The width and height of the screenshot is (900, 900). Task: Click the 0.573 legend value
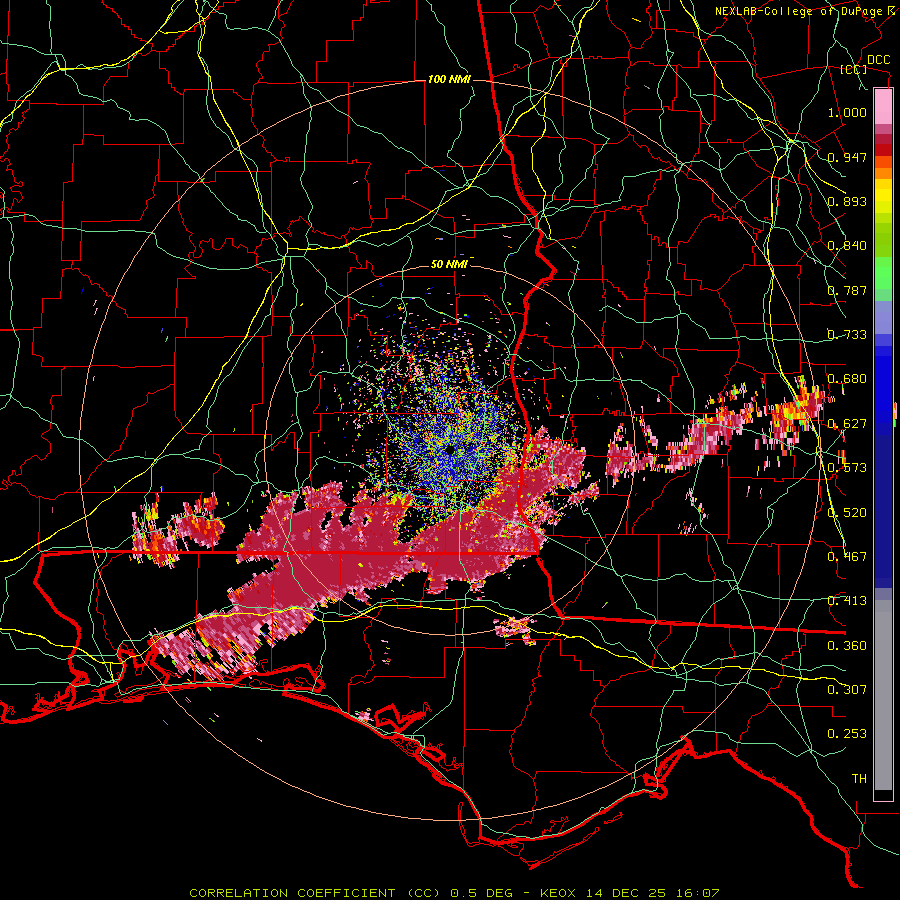coord(847,468)
